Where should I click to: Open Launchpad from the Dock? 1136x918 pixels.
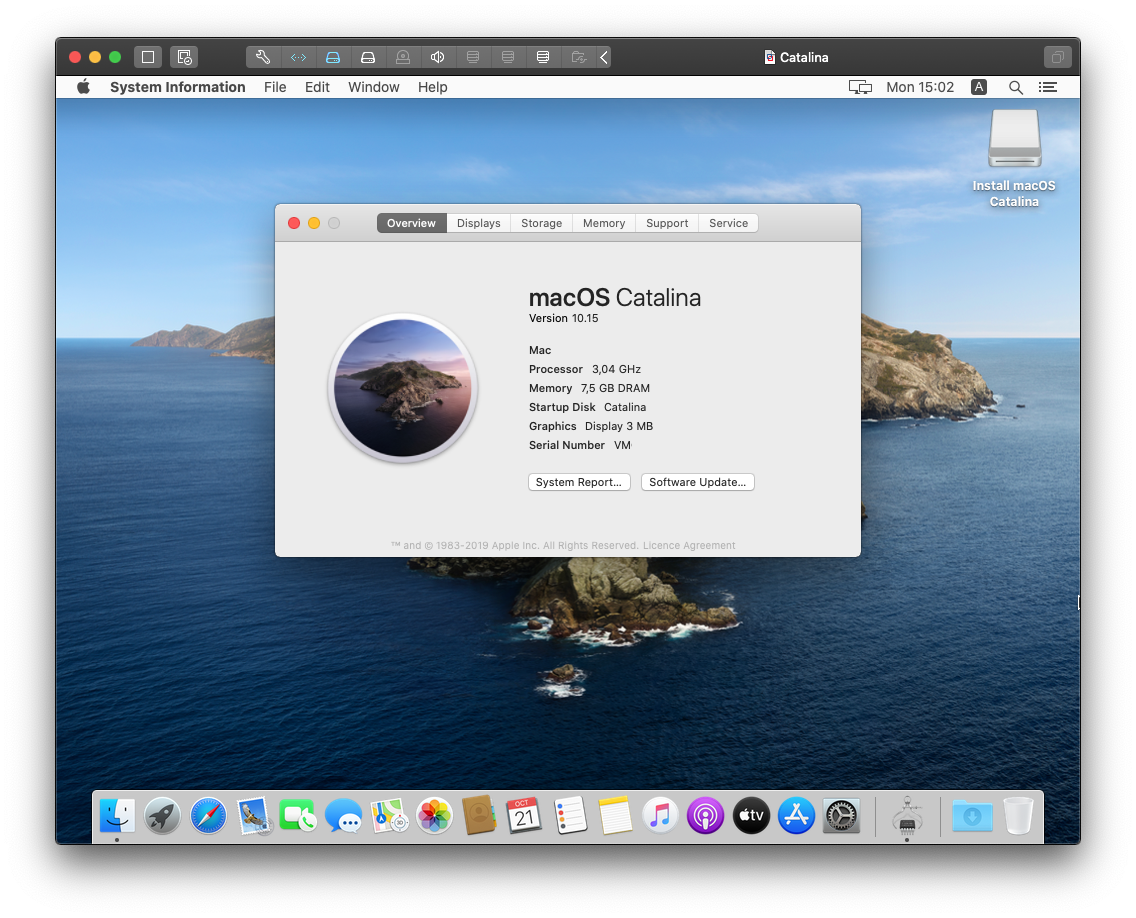point(163,816)
